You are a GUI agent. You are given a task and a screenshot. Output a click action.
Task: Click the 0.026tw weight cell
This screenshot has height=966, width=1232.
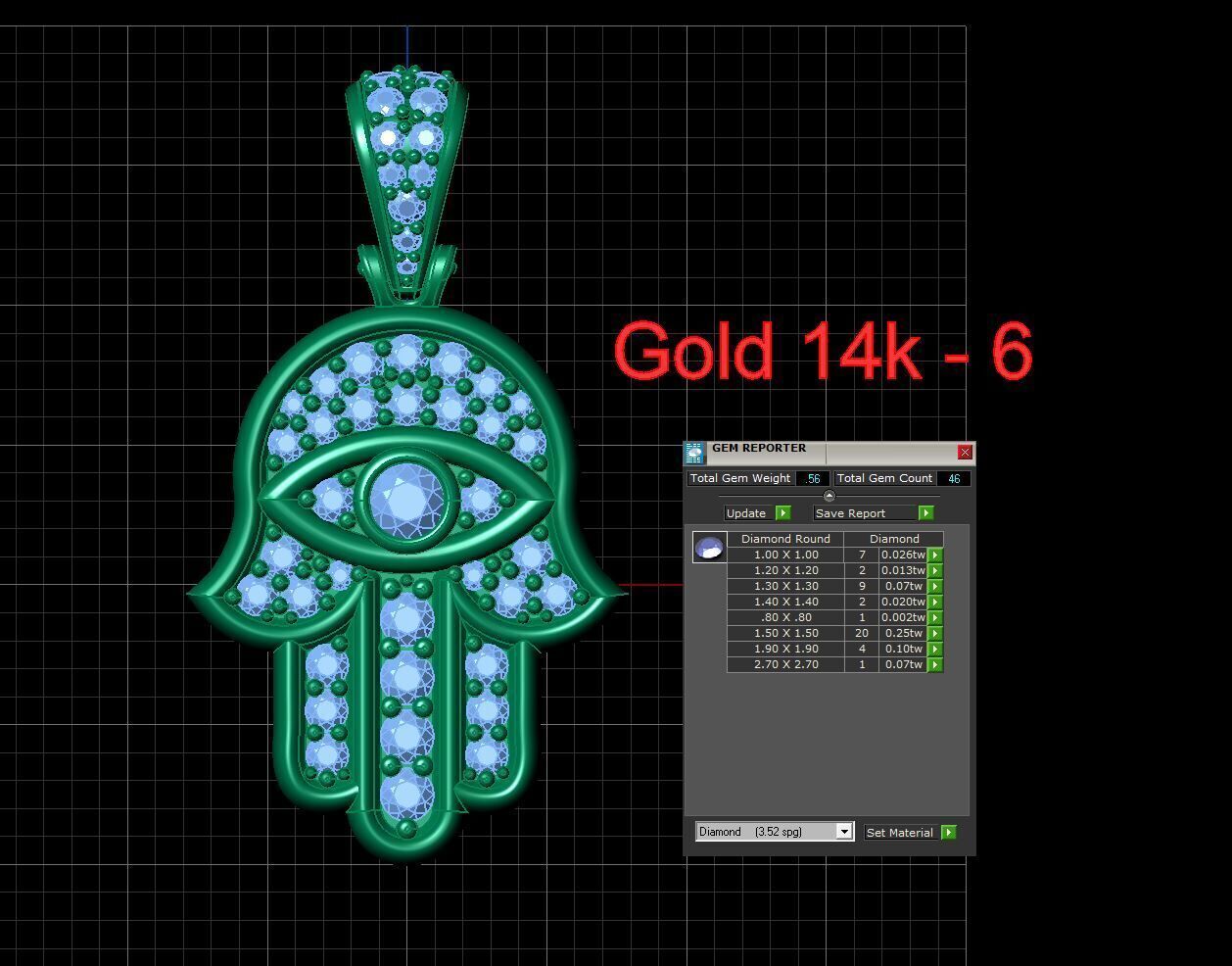pyautogui.click(x=903, y=555)
